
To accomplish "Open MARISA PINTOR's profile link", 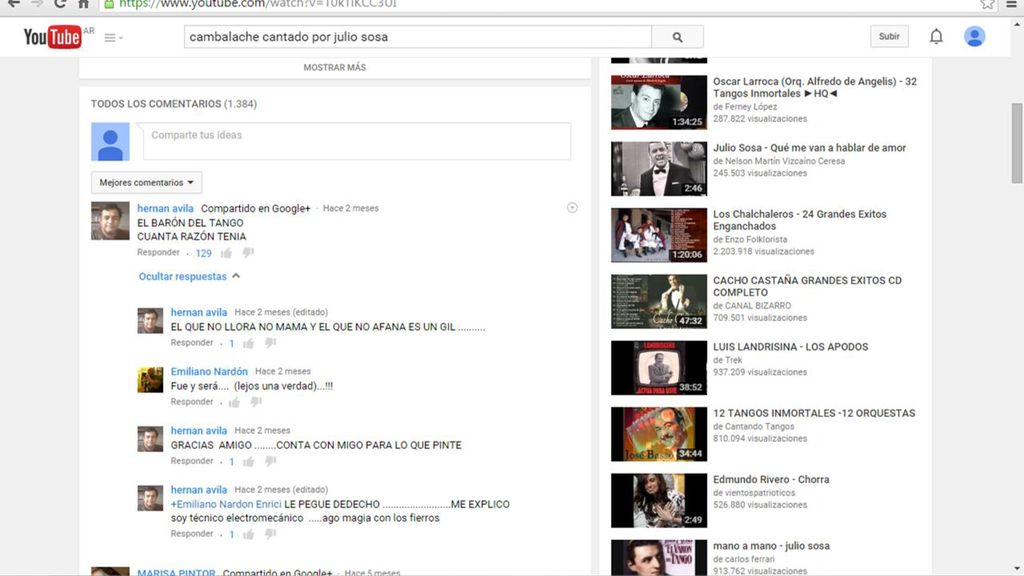I will 176,572.
